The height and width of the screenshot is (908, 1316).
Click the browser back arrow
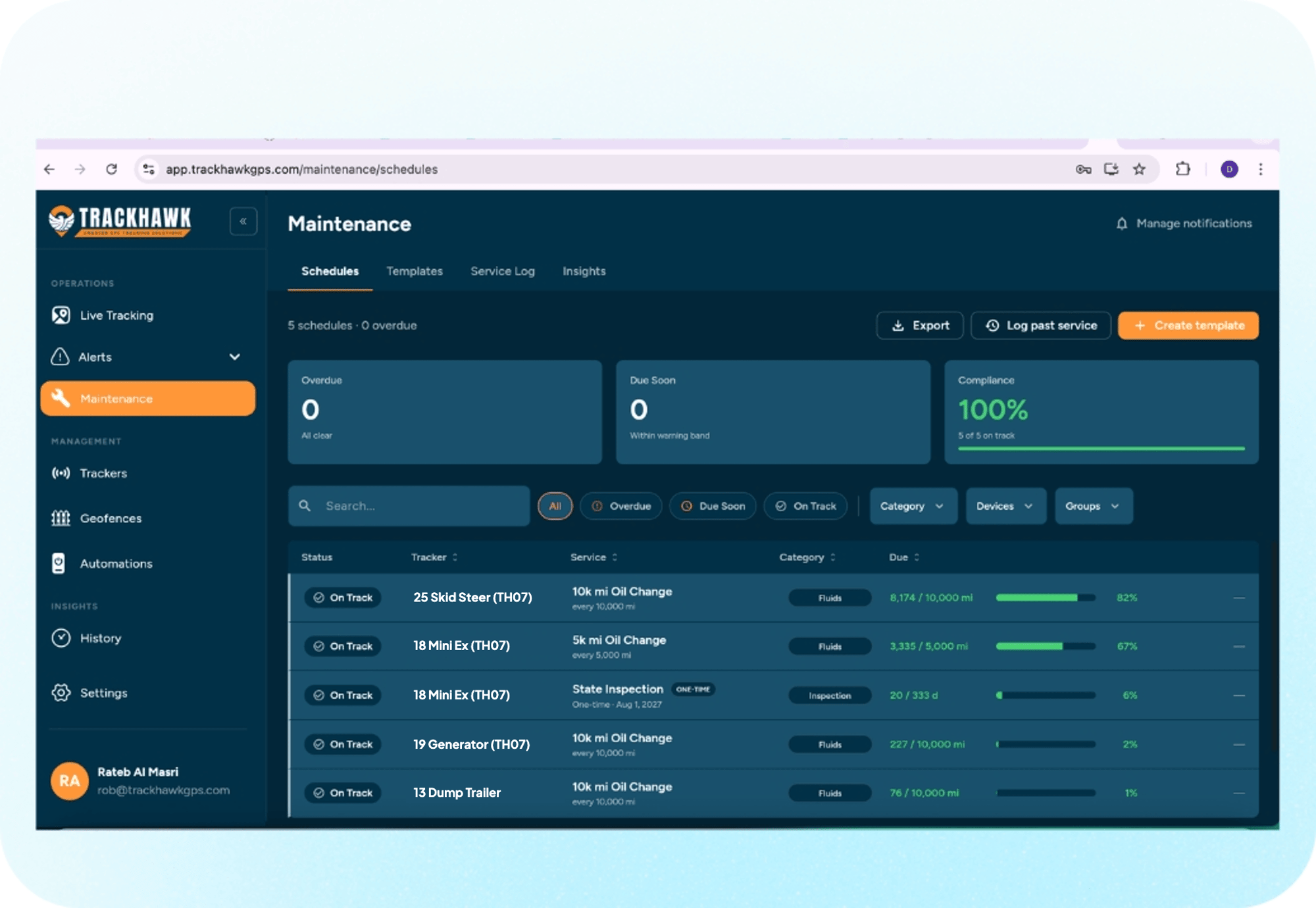tap(49, 169)
